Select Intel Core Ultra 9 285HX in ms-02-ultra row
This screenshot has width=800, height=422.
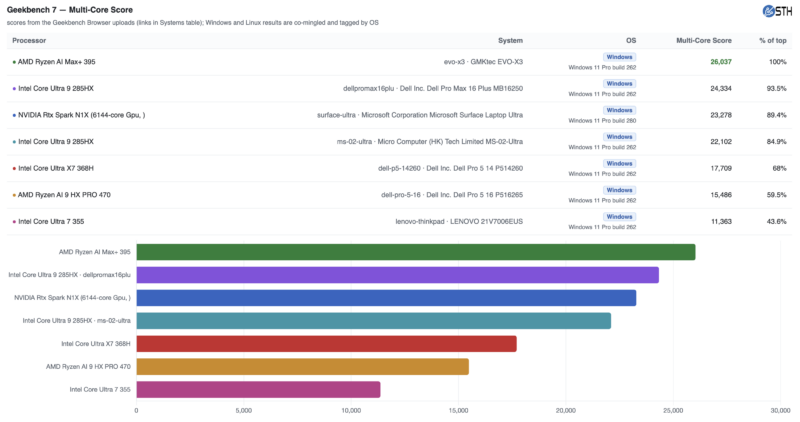tap(56, 141)
